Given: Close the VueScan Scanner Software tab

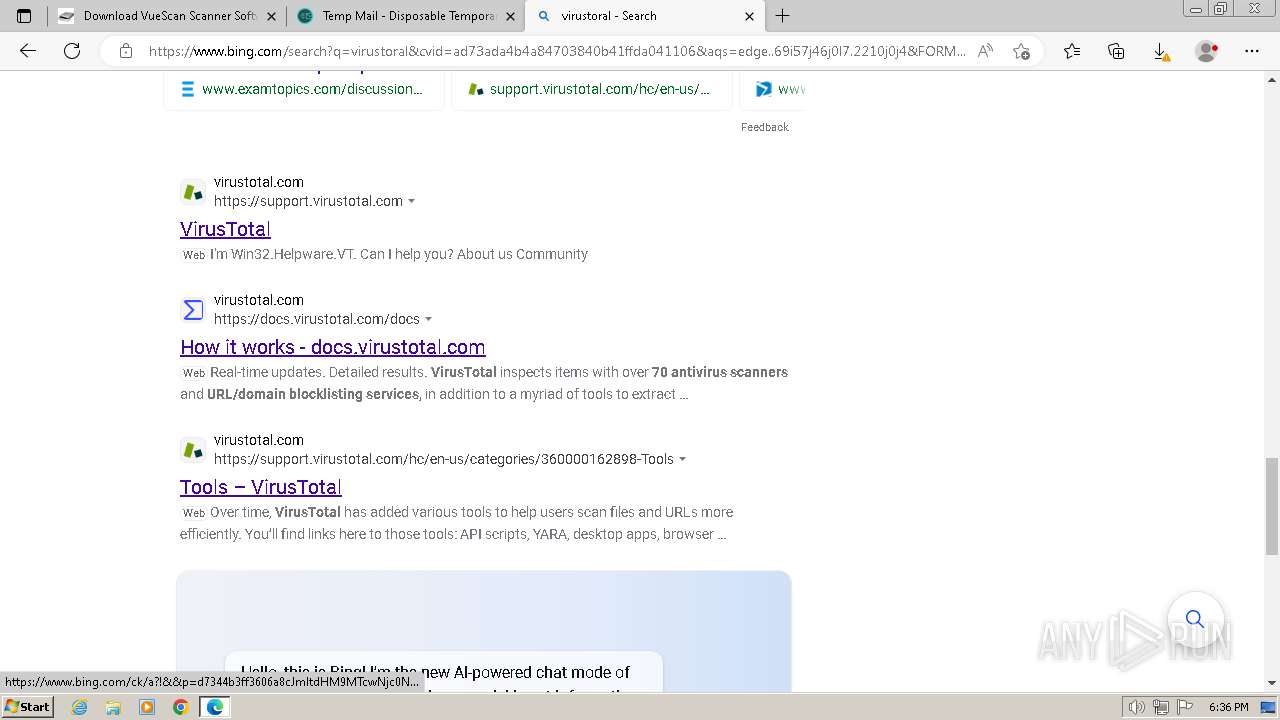Looking at the screenshot, I should pos(271,16).
